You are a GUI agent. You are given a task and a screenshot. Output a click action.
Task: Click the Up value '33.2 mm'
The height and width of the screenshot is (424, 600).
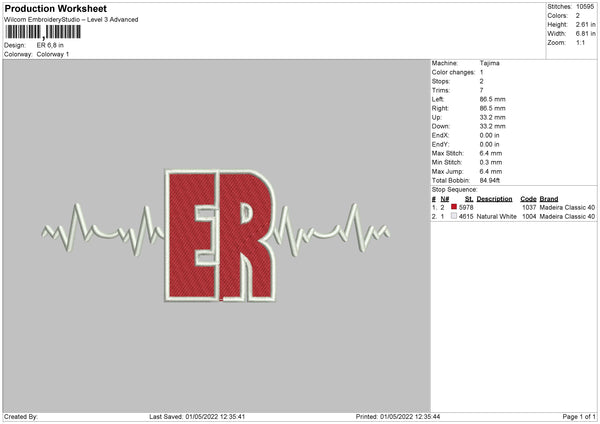point(492,117)
